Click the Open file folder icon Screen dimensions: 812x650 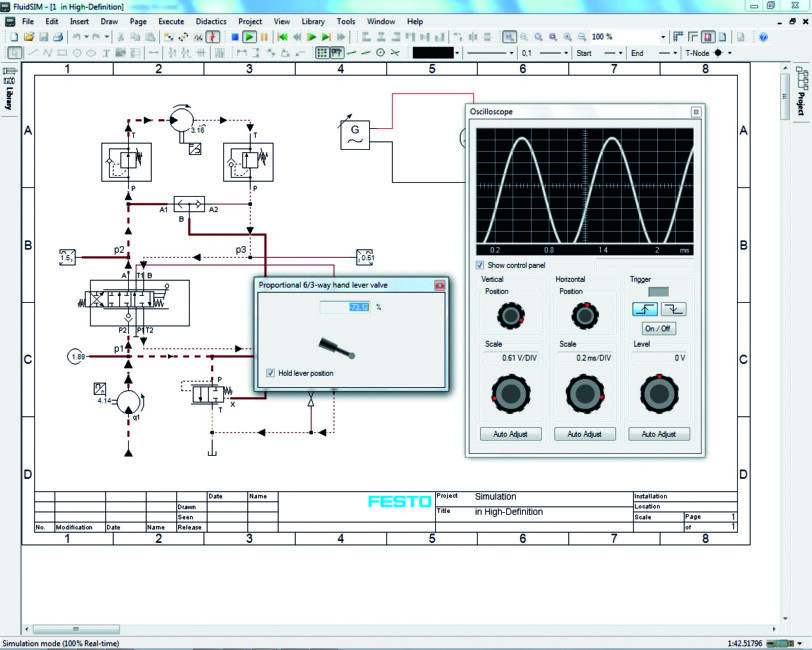pyautogui.click(x=29, y=37)
